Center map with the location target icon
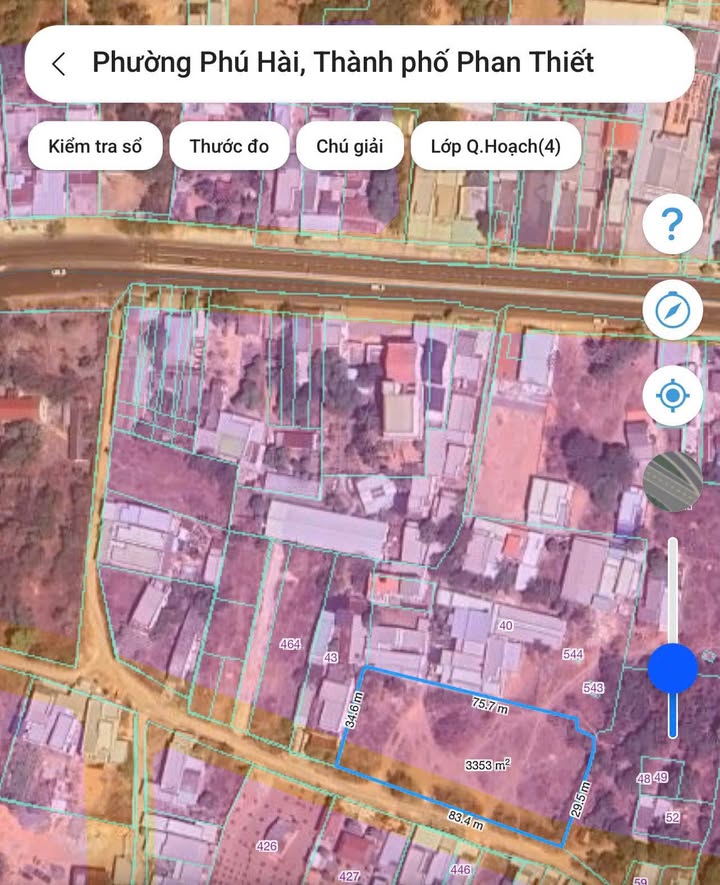Image resolution: width=720 pixels, height=885 pixels. point(672,395)
